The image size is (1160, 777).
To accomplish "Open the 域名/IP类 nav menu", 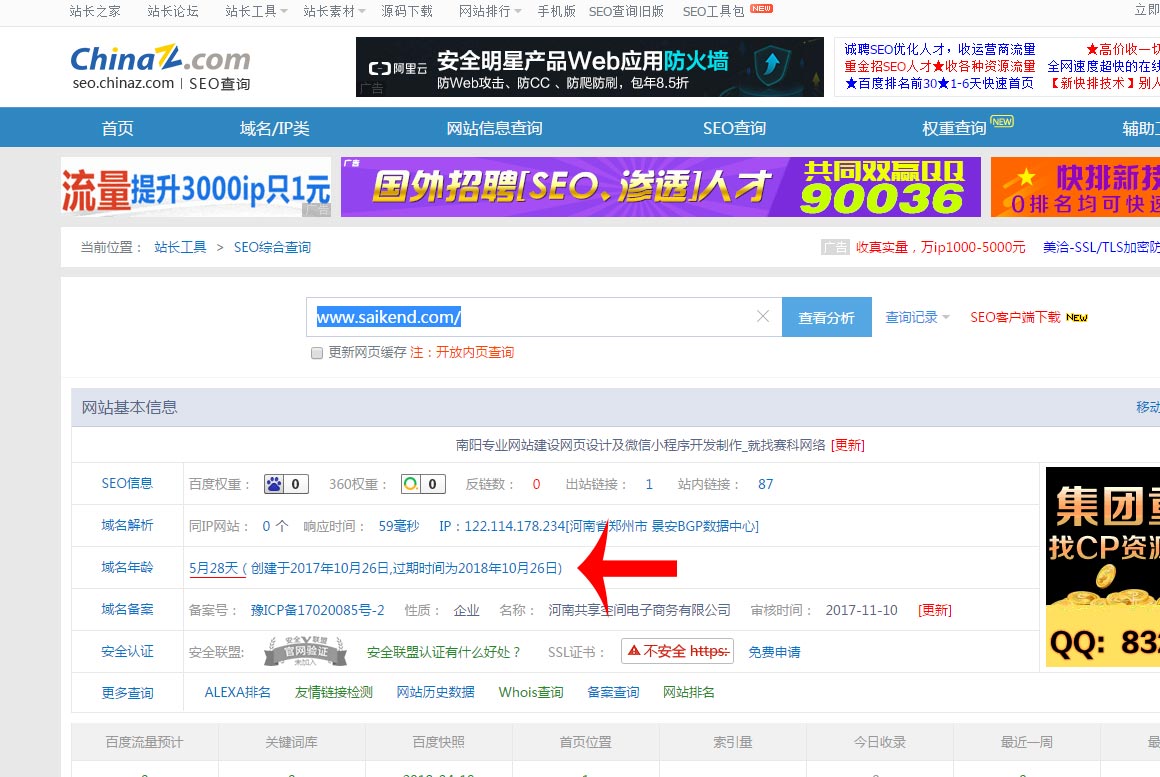I will 274,128.
